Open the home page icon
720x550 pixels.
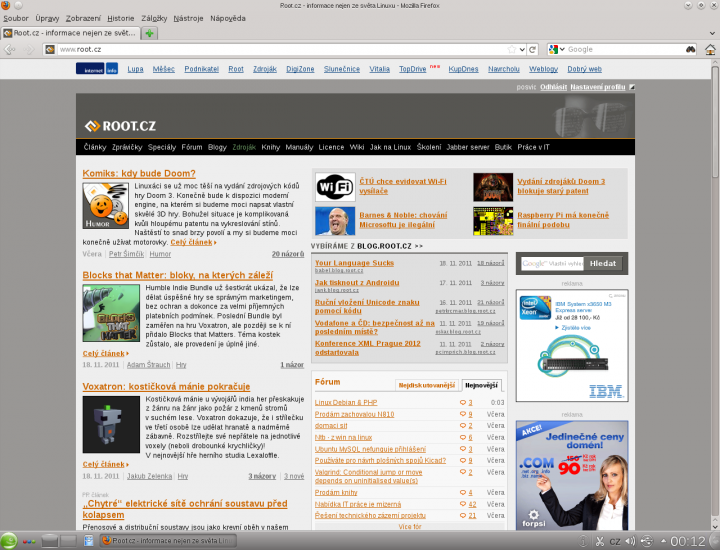tap(710, 49)
